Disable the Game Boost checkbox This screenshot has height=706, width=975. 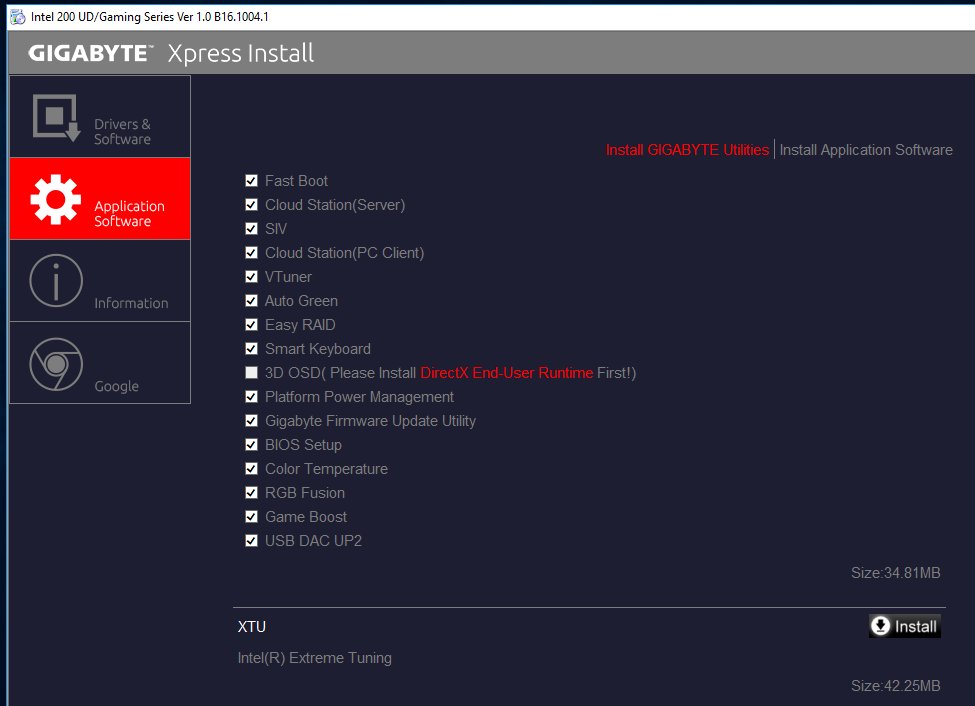[251, 517]
